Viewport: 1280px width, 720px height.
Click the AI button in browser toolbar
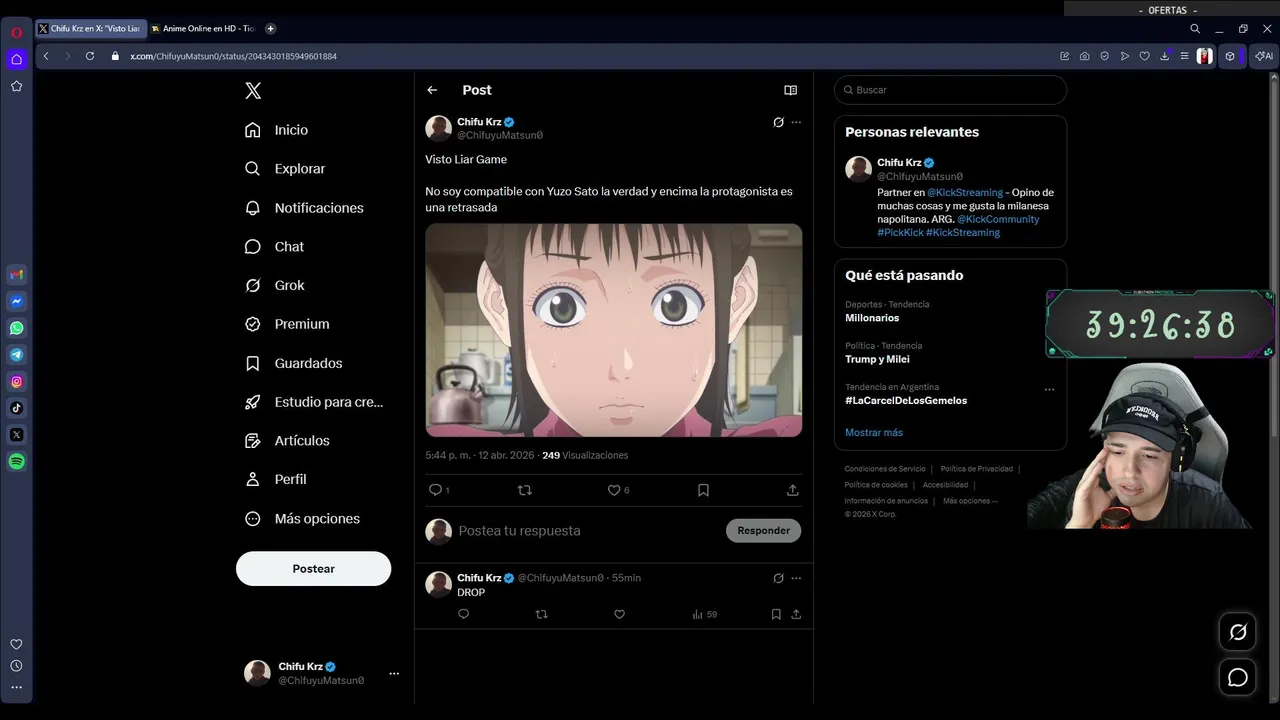[1264, 56]
